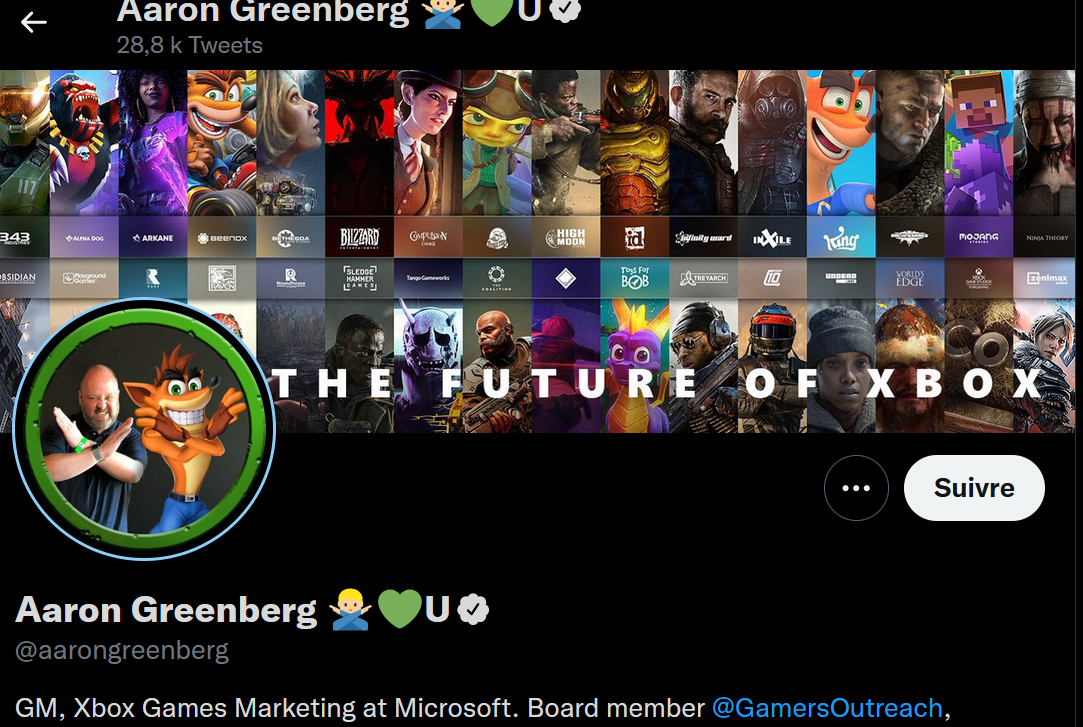Select the @aarongreenberg handle text
1083x727 pixels.
122,650
